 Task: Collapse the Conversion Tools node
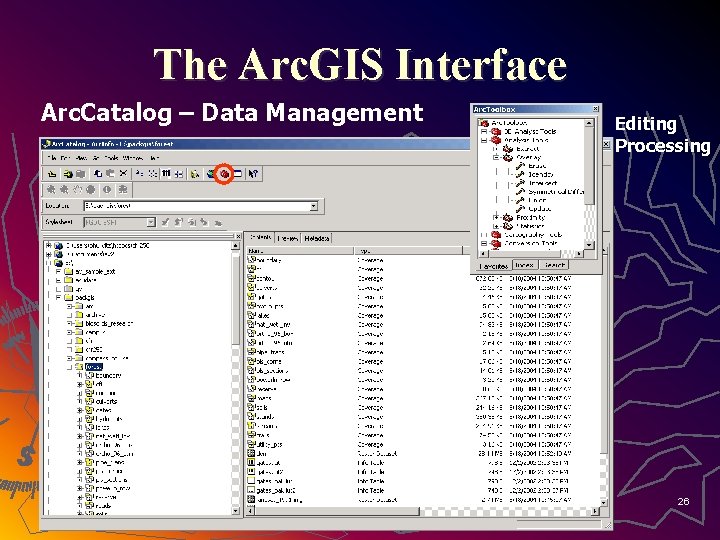(484, 243)
